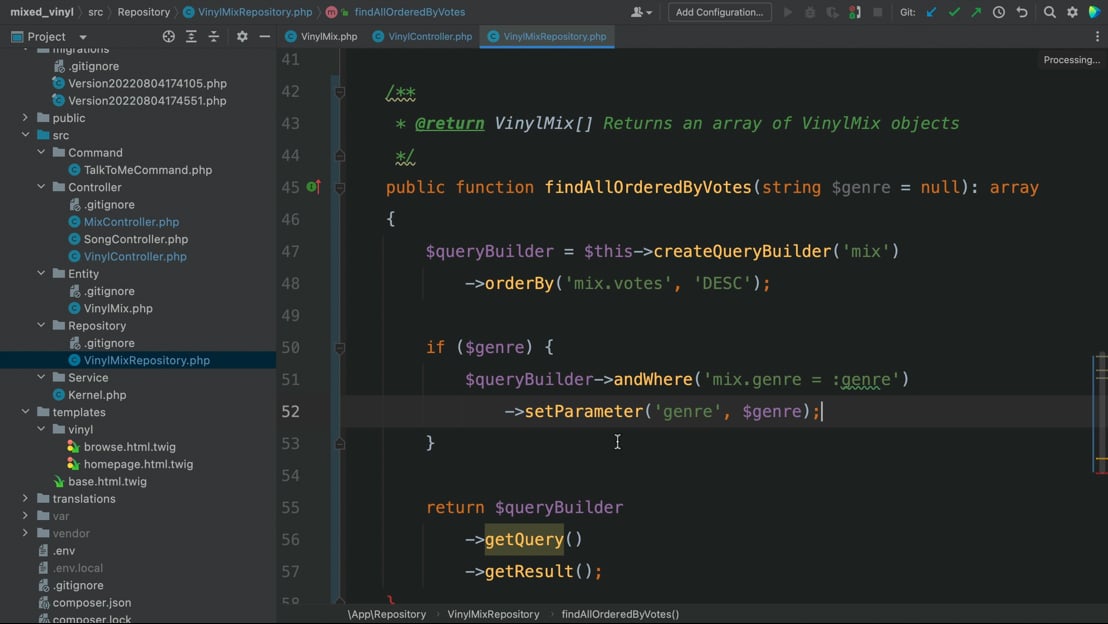
Task: Click the Git update project arrow icon
Action: click(x=931, y=12)
